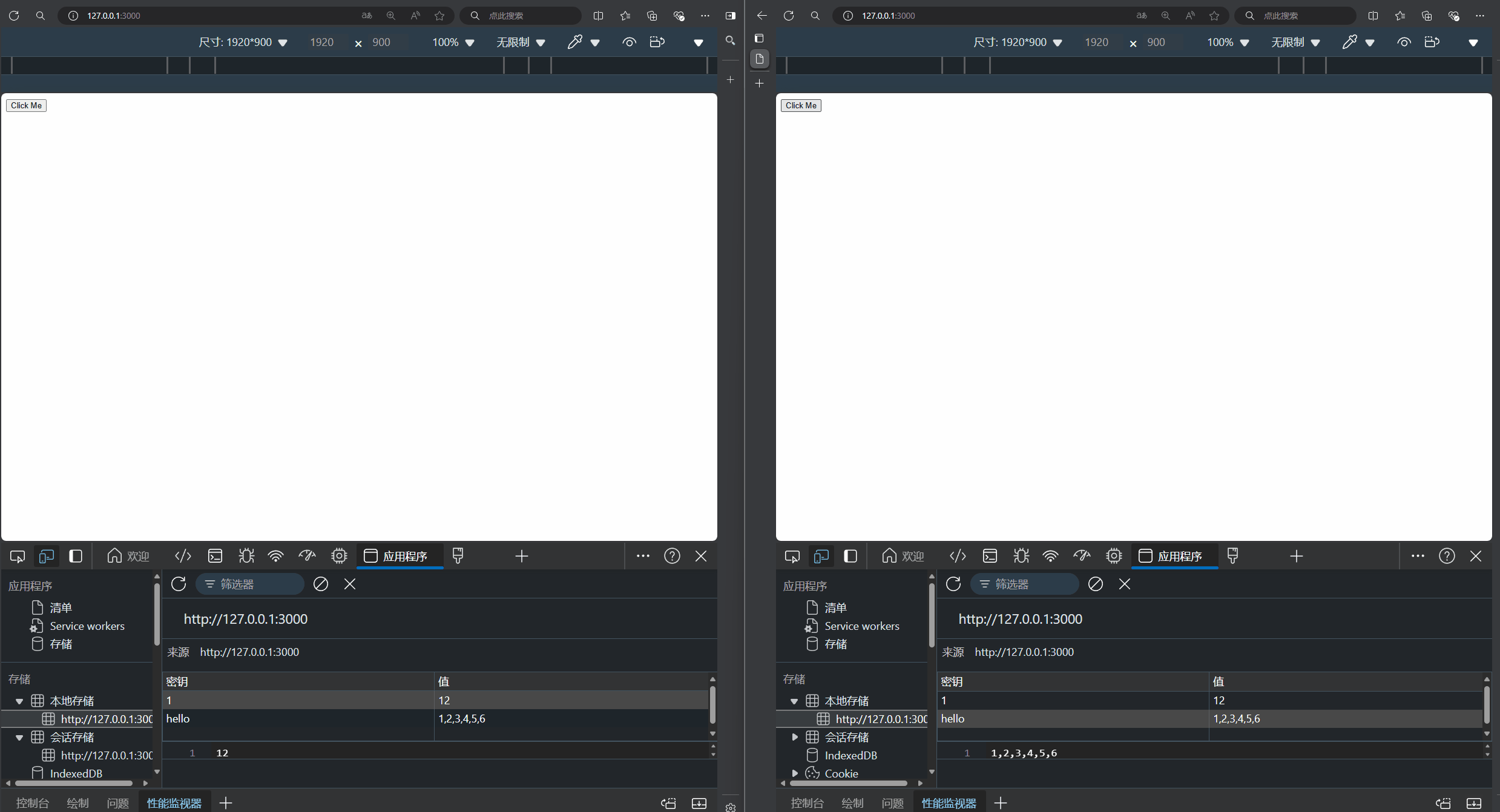This screenshot has width=1500, height=812.
Task: Click the left 筛选器 filter field
Action: pyautogui.click(x=250, y=584)
